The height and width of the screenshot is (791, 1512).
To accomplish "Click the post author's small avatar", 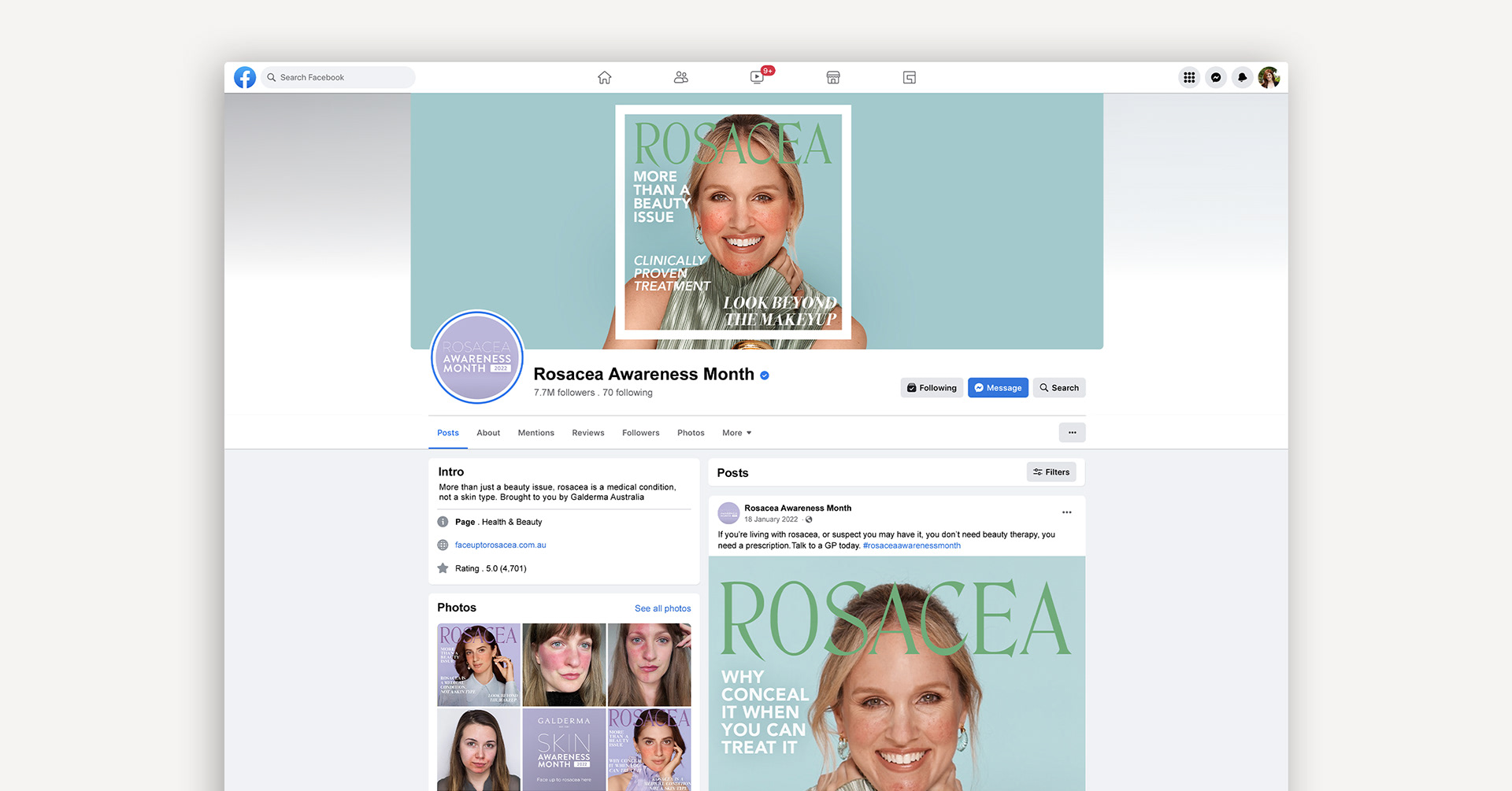I will [x=728, y=513].
